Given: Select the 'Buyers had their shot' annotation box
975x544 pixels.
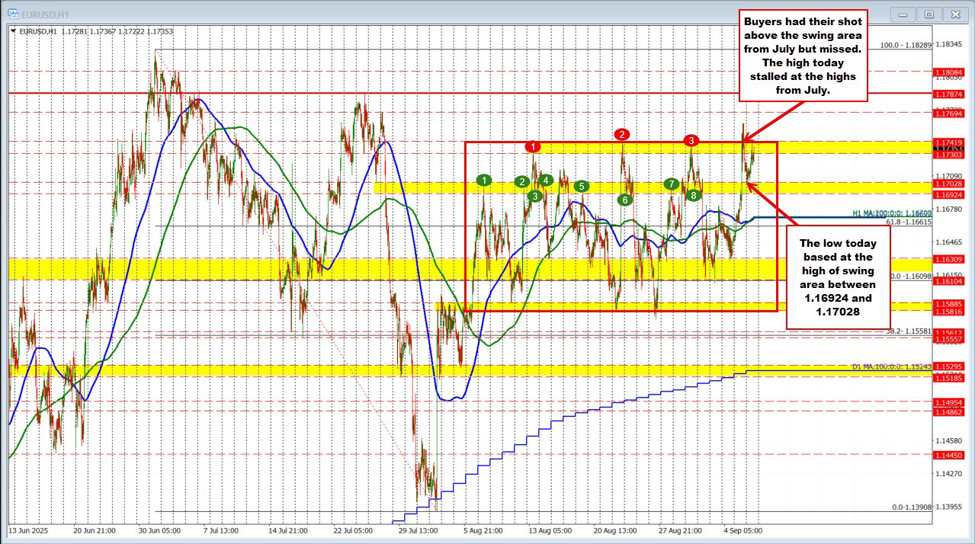Looking at the screenshot, I should coord(802,54).
